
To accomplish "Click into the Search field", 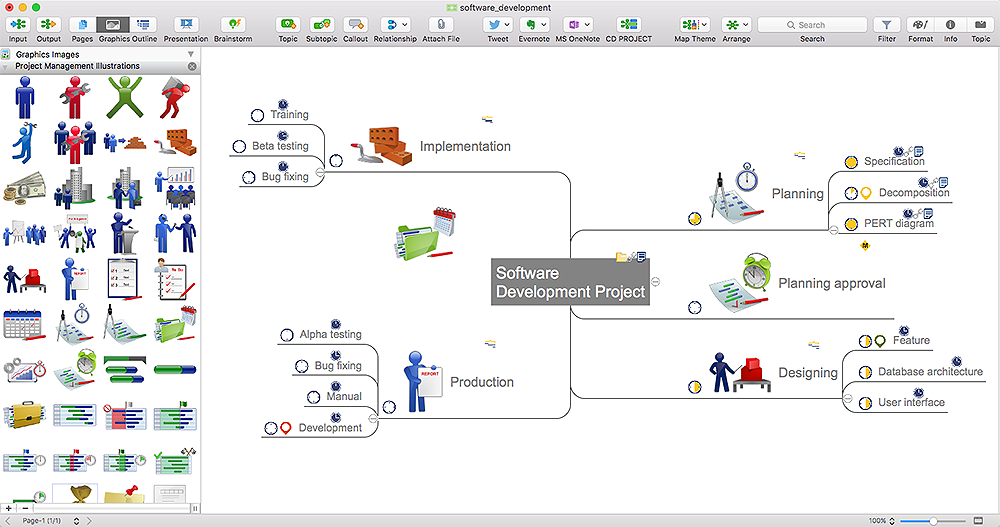I will (812, 24).
